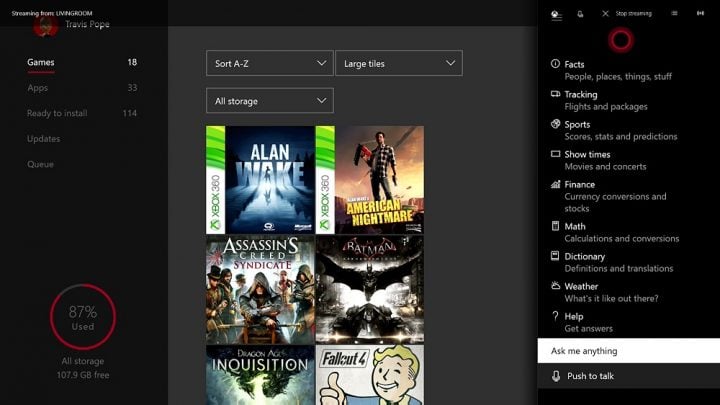Click the Stop streaming label

pyautogui.click(x=633, y=14)
